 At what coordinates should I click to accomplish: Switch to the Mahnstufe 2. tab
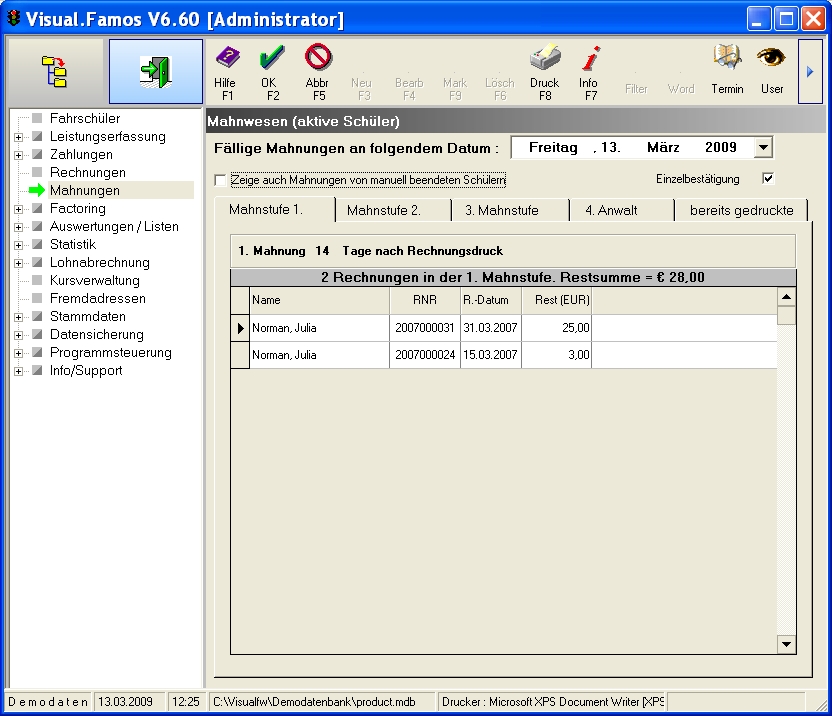(x=384, y=210)
